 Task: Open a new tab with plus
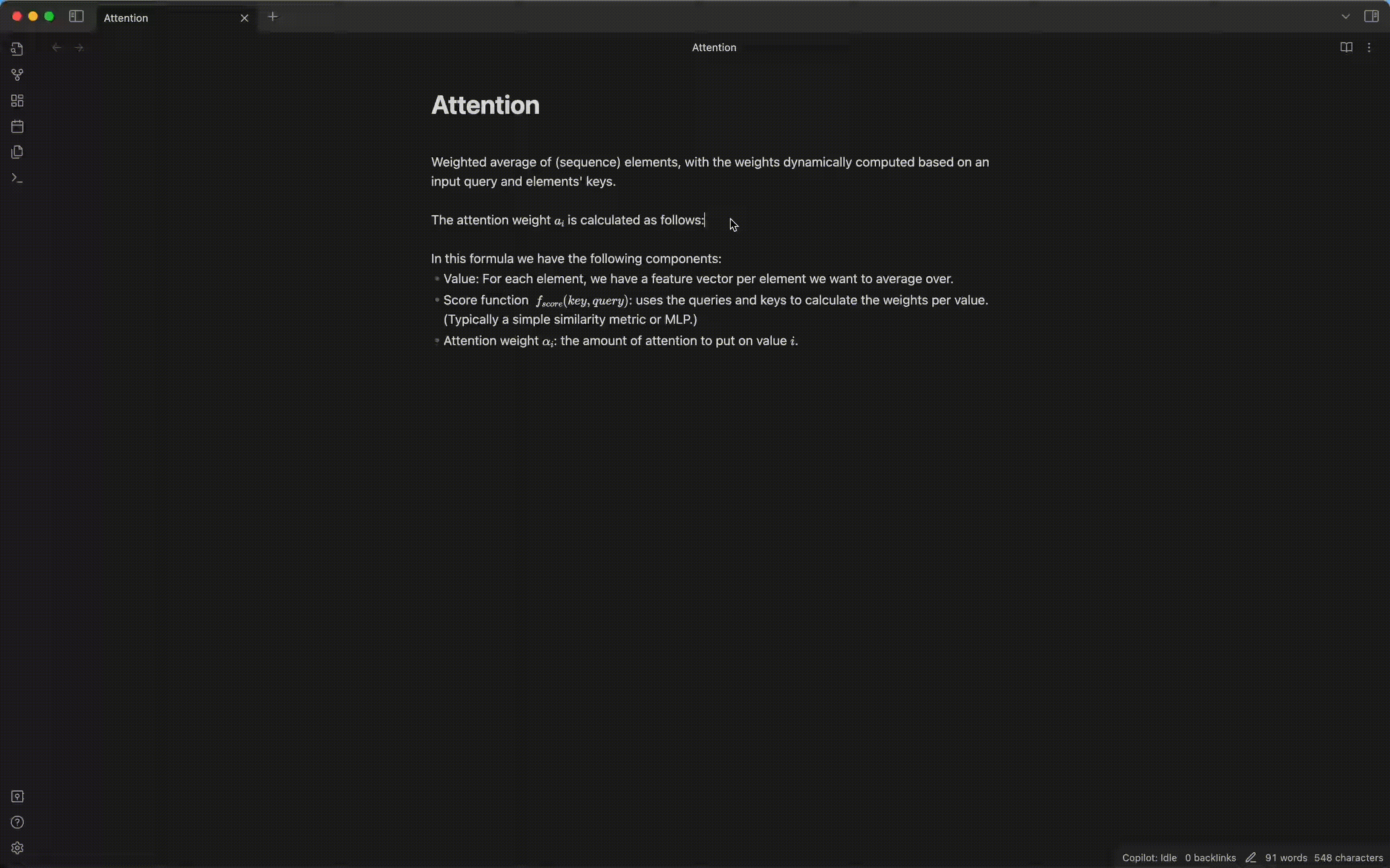(x=273, y=16)
